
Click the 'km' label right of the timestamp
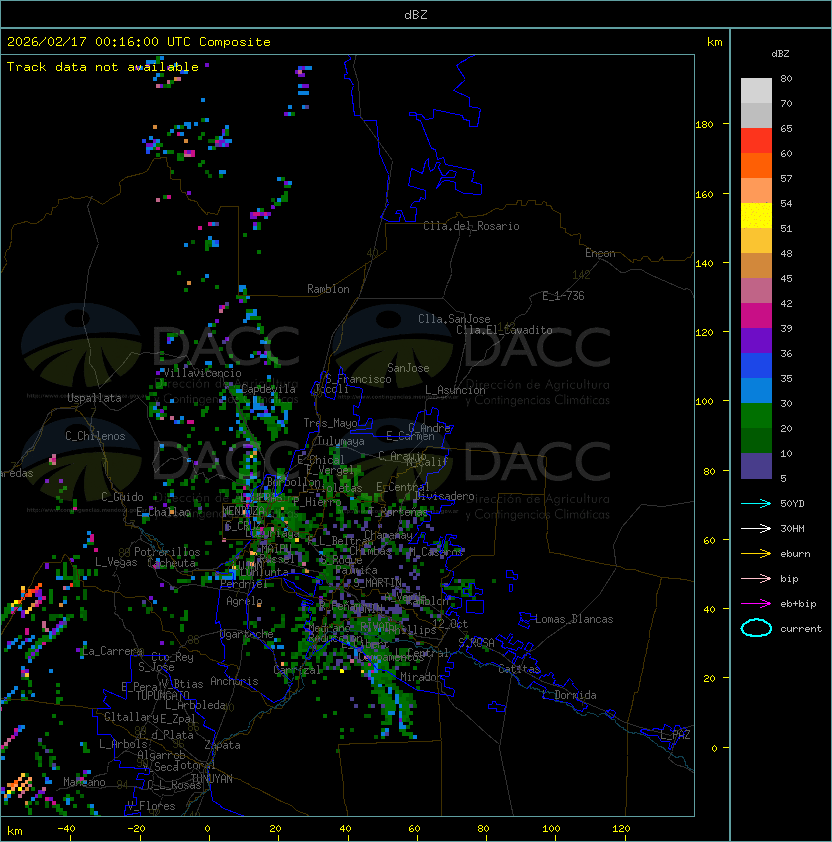point(714,42)
